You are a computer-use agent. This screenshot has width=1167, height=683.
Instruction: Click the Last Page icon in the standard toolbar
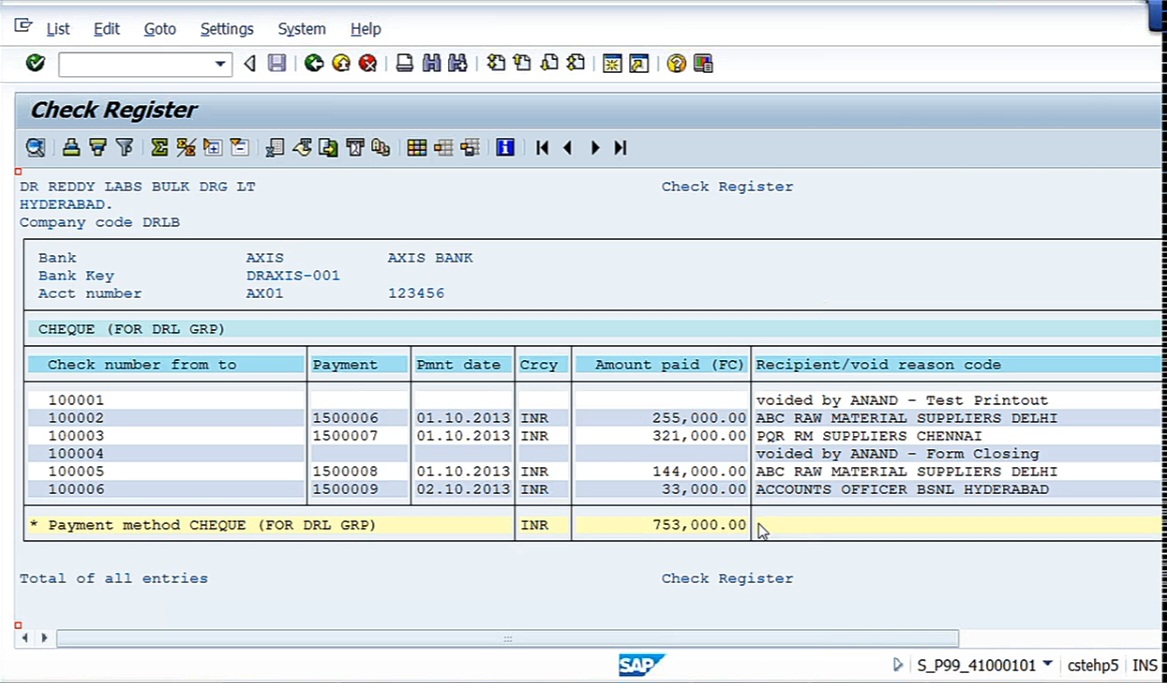pos(575,63)
